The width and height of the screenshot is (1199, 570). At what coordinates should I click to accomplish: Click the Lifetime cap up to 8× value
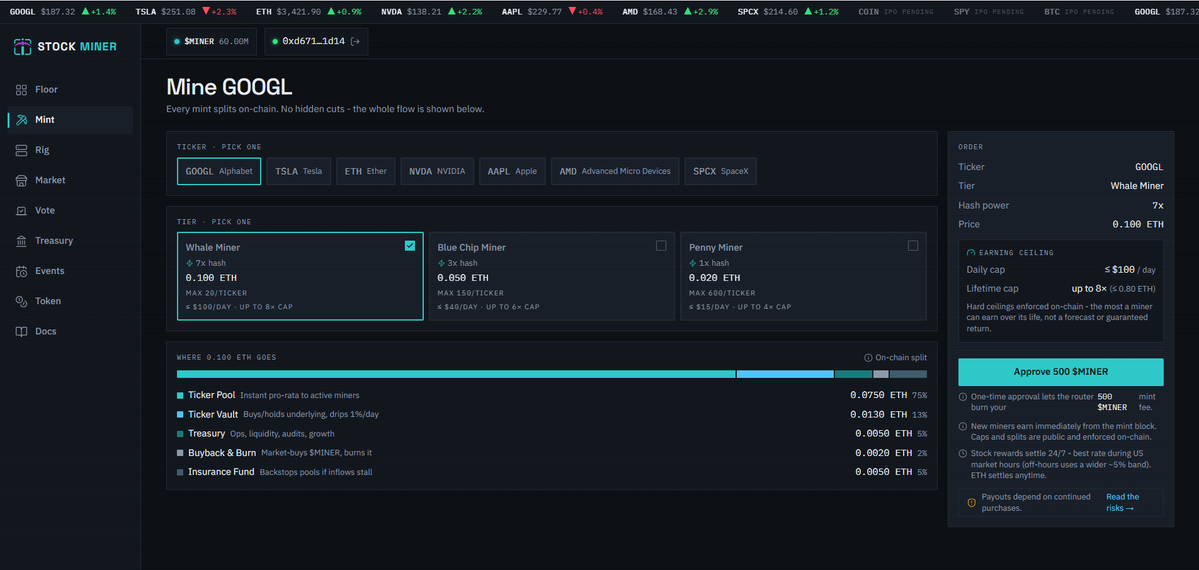coord(1113,289)
